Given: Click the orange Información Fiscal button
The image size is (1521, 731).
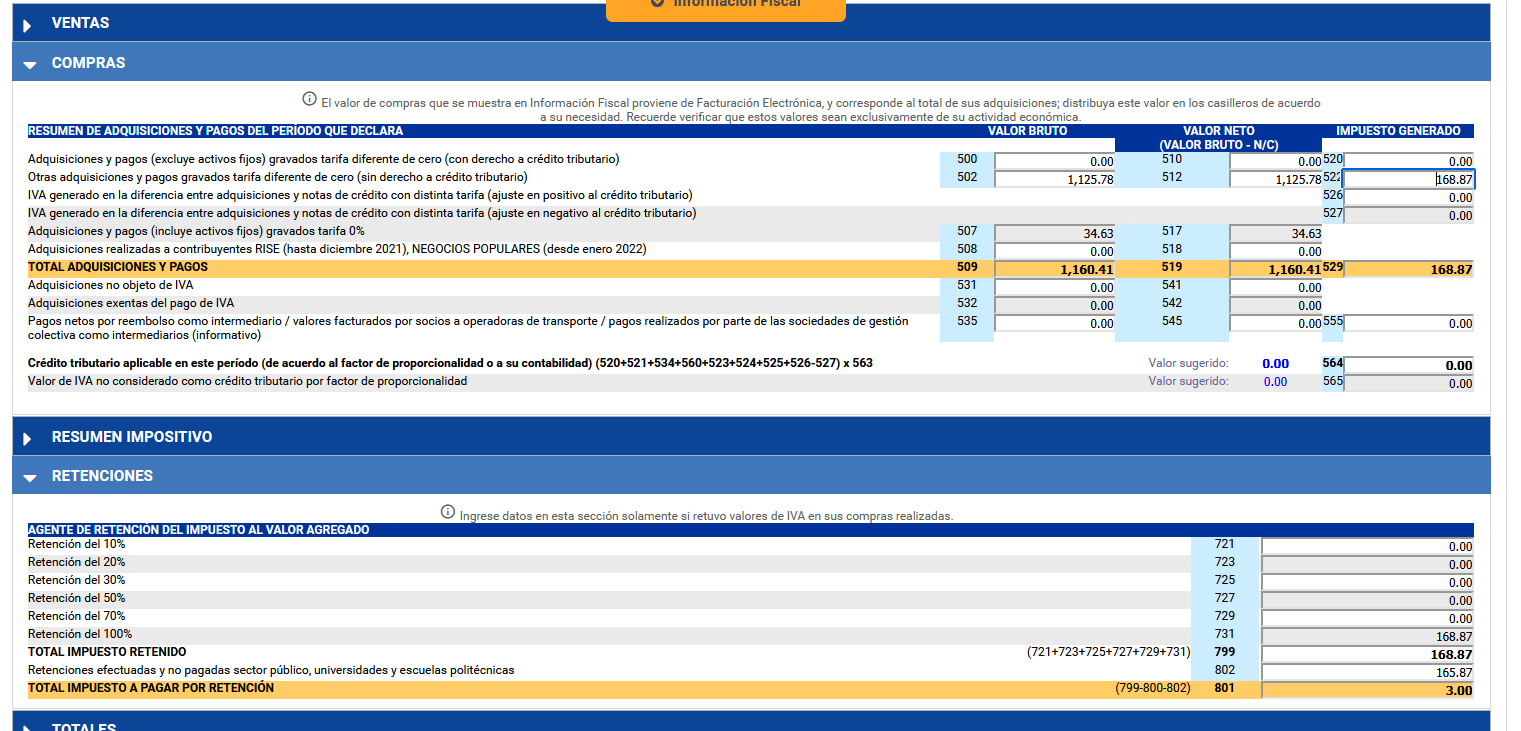Looking at the screenshot, I should 725,6.
